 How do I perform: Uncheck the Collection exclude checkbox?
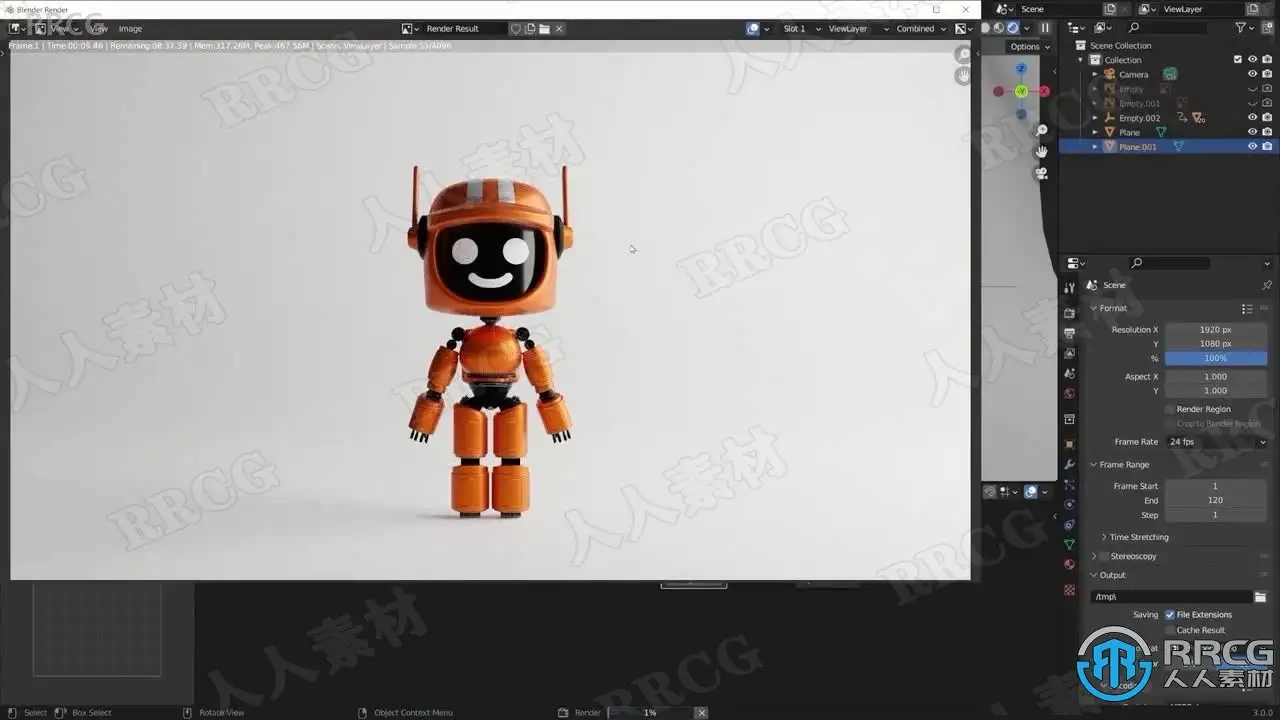tap(1238, 60)
